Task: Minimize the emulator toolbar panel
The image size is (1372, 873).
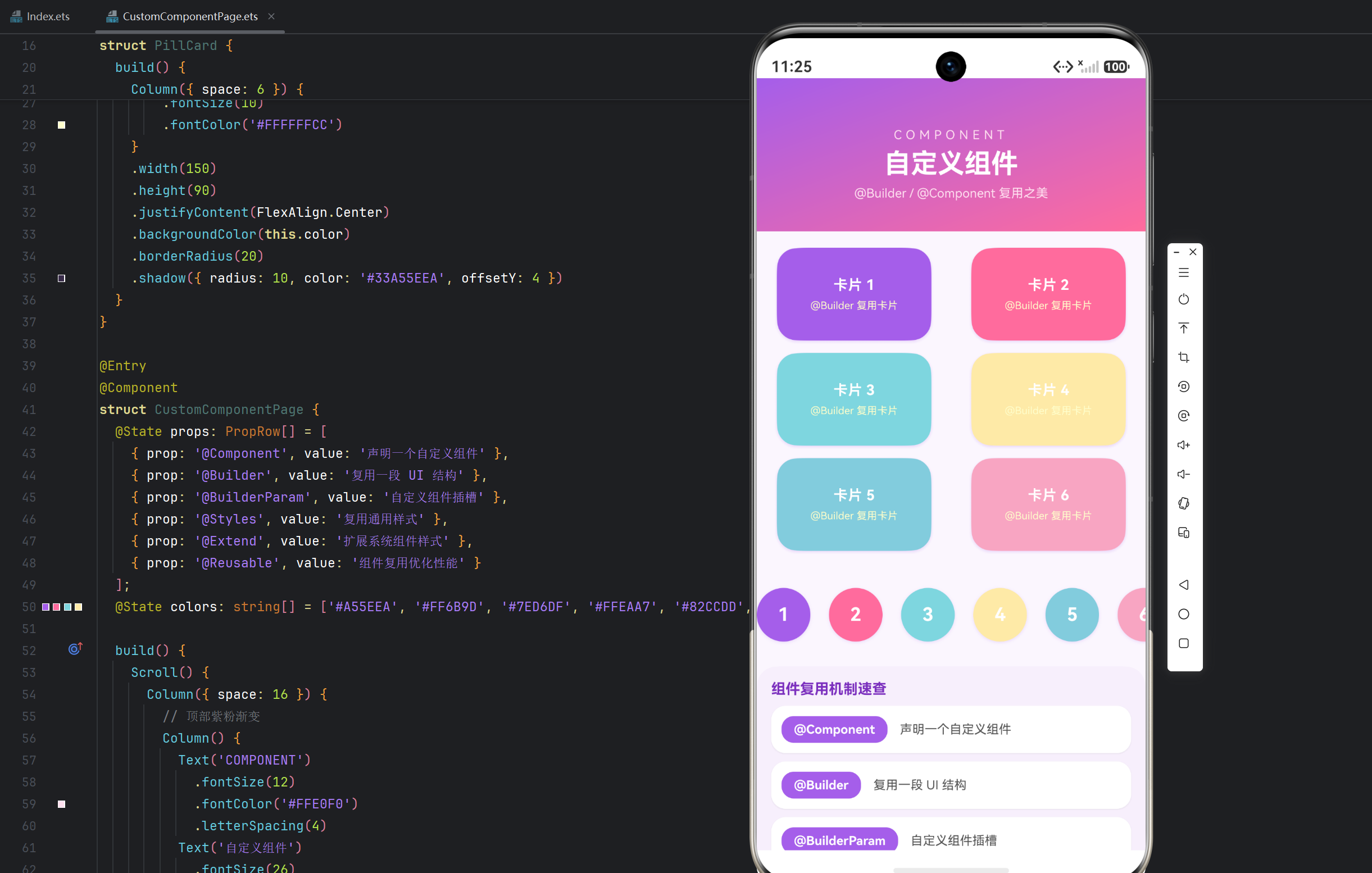Action: (x=1176, y=252)
